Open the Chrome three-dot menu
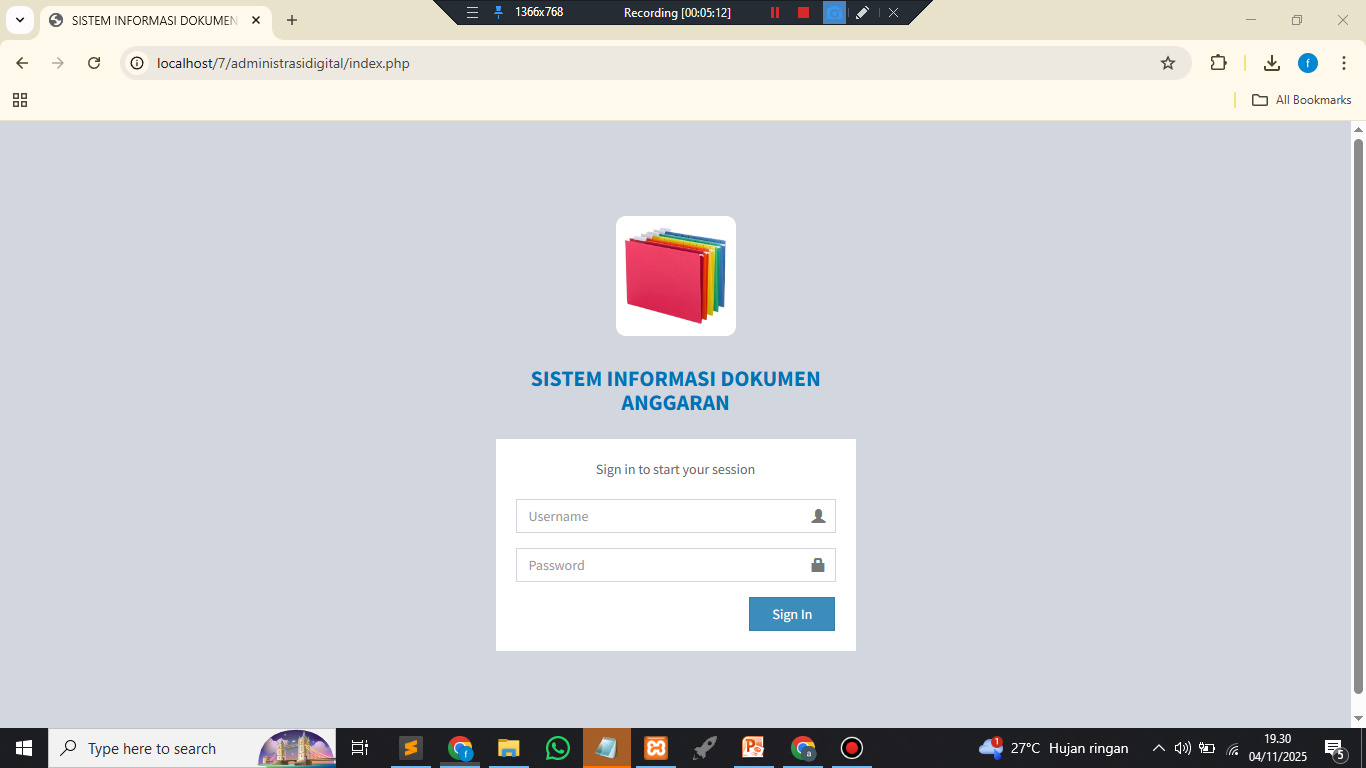 click(1344, 63)
